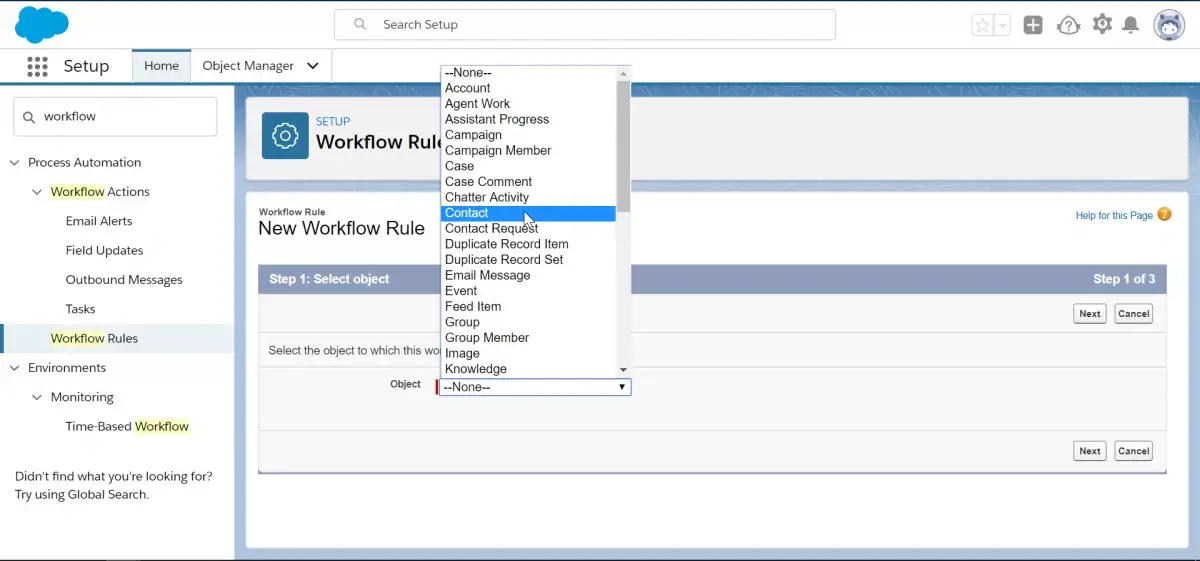Screen dimensions: 1200x561
Task: Select --None-- in the object list
Action: (528, 73)
